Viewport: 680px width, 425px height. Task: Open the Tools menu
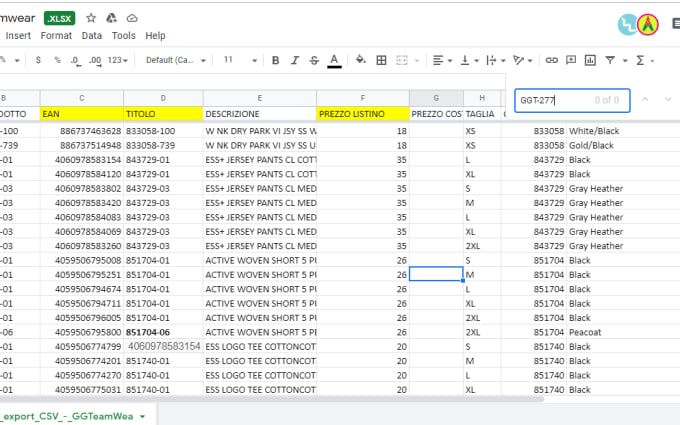[x=123, y=35]
